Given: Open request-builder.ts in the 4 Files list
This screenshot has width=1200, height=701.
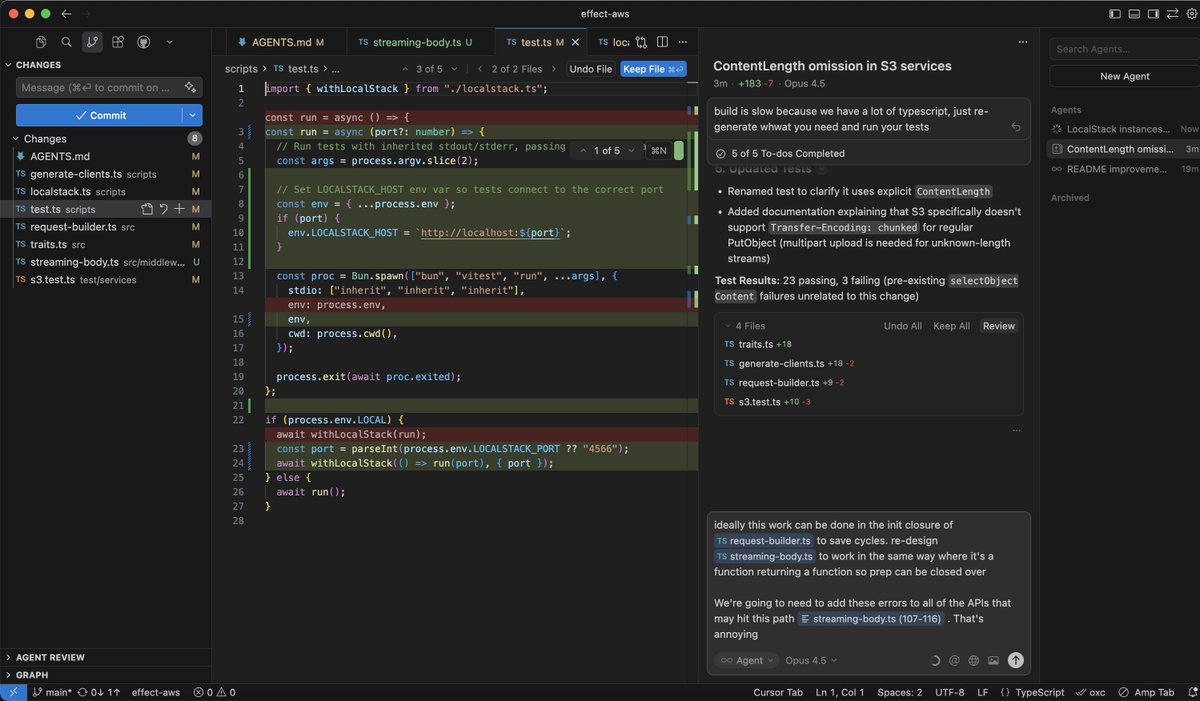Looking at the screenshot, I should 779,383.
